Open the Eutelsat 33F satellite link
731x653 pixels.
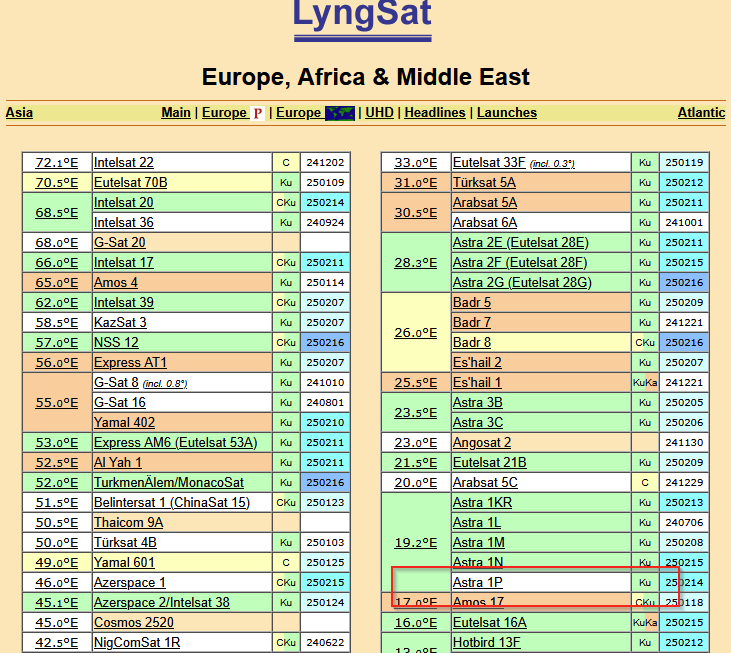point(489,163)
